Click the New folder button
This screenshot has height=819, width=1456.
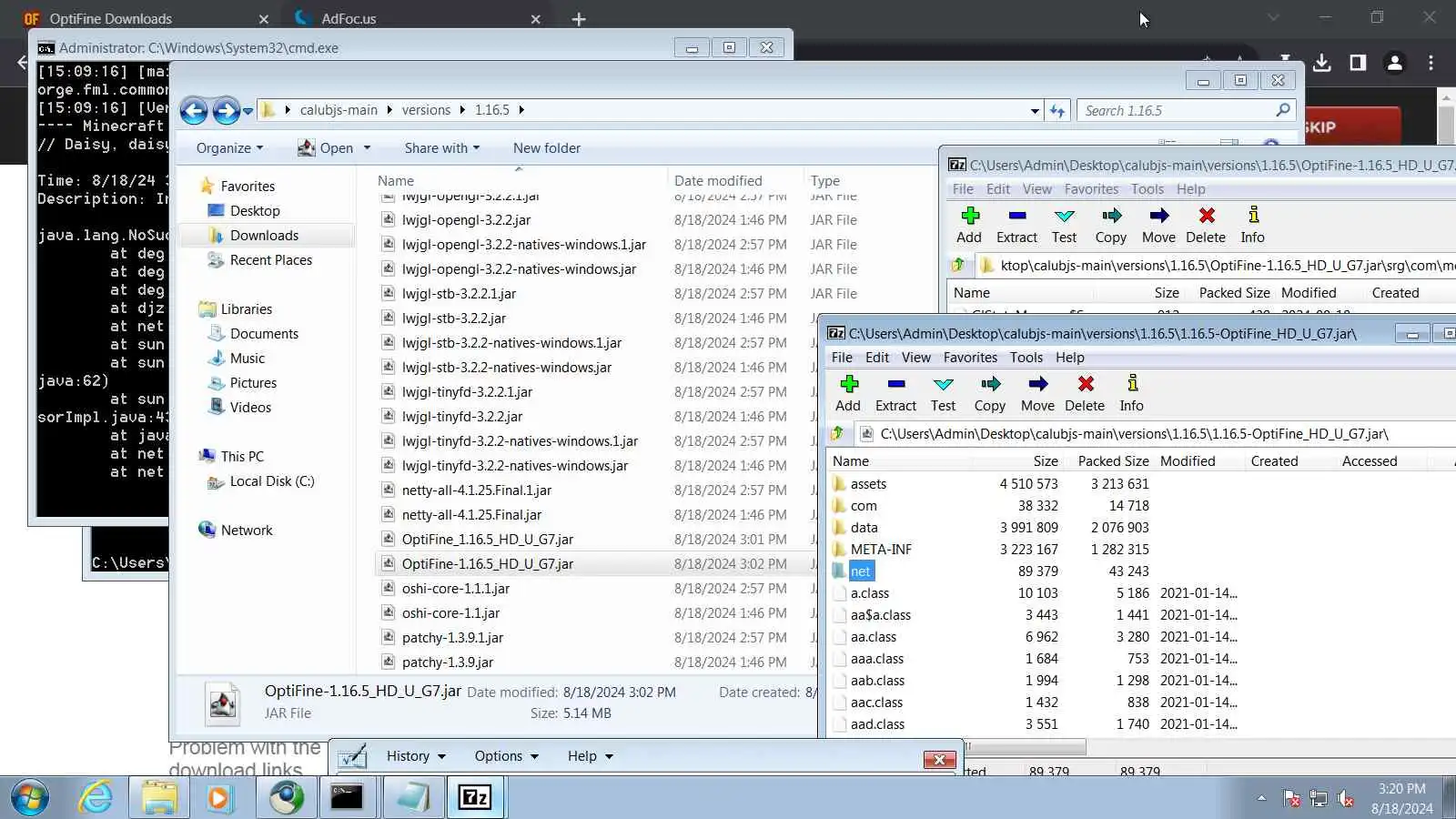point(547,148)
